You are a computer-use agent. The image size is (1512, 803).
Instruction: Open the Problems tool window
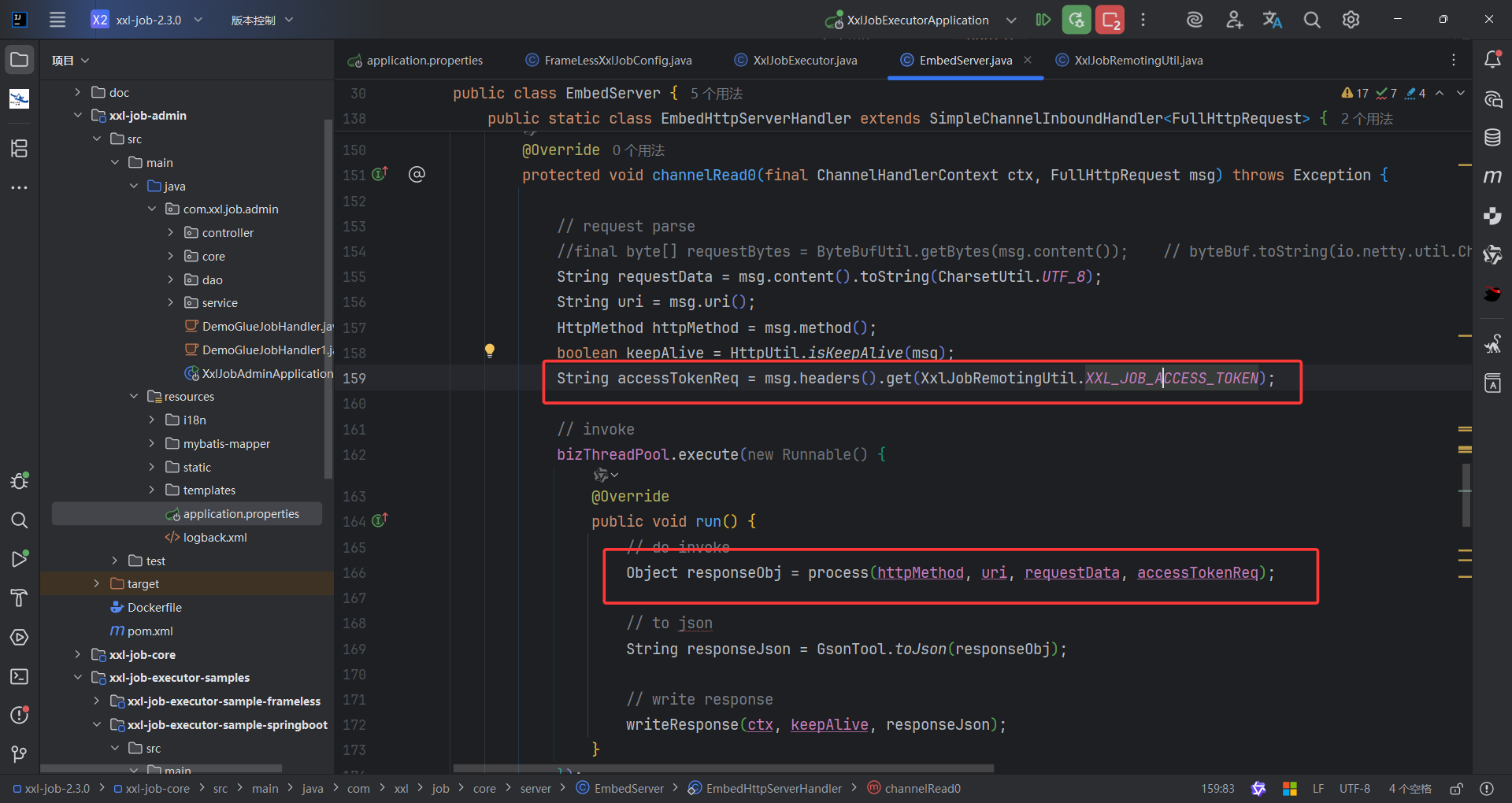tap(20, 715)
